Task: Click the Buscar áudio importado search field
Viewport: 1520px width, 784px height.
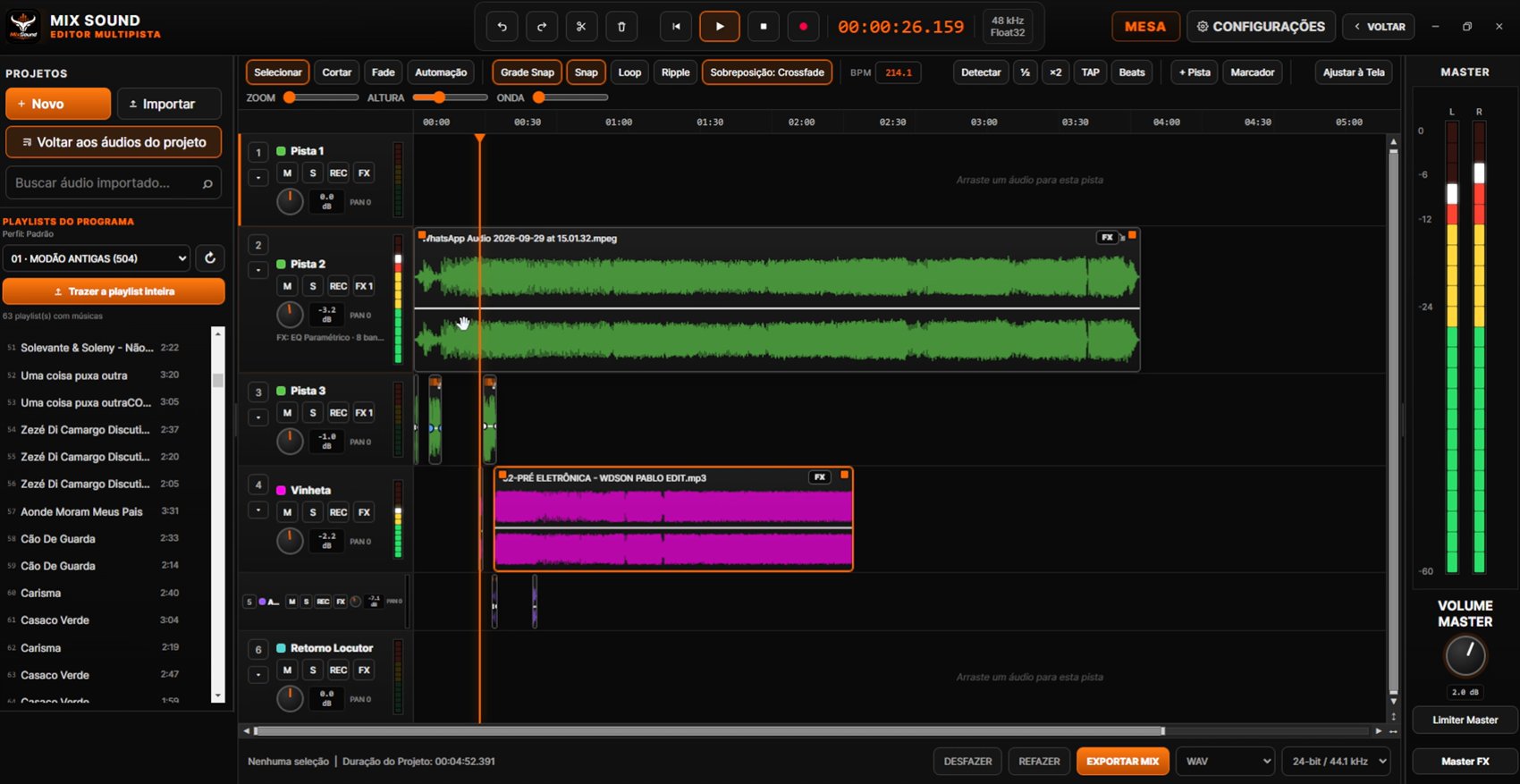Action: (x=114, y=183)
